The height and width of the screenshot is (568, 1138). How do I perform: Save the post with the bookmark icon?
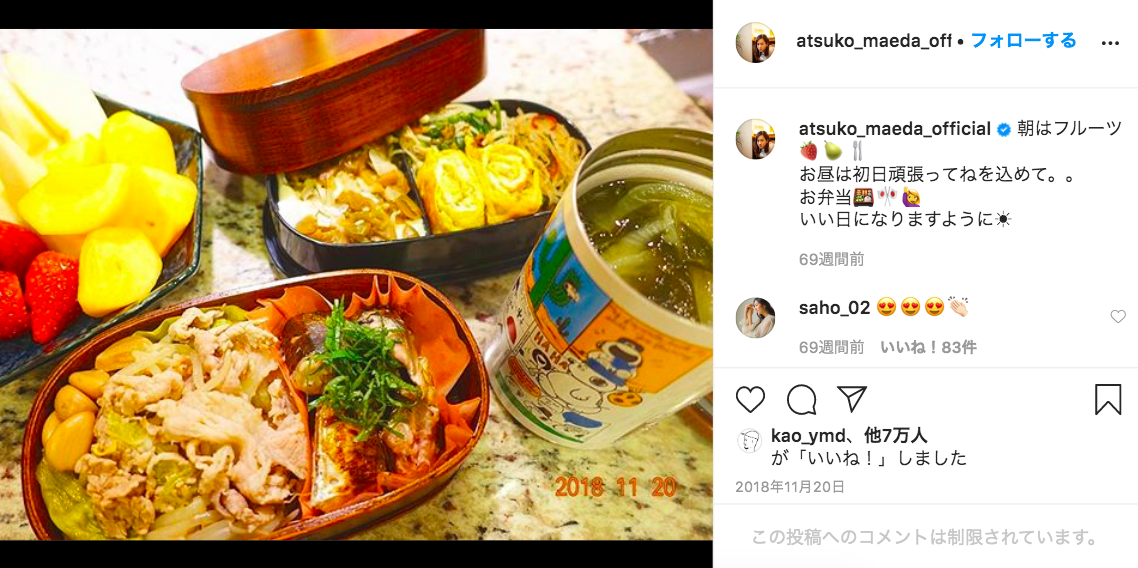pyautogui.click(x=1108, y=400)
